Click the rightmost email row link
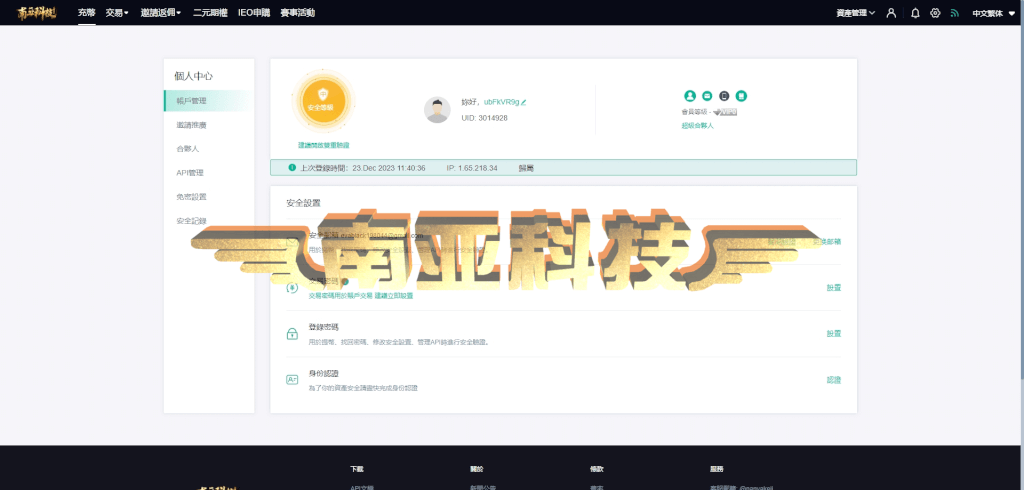This screenshot has height=490, width=1024. point(827,241)
